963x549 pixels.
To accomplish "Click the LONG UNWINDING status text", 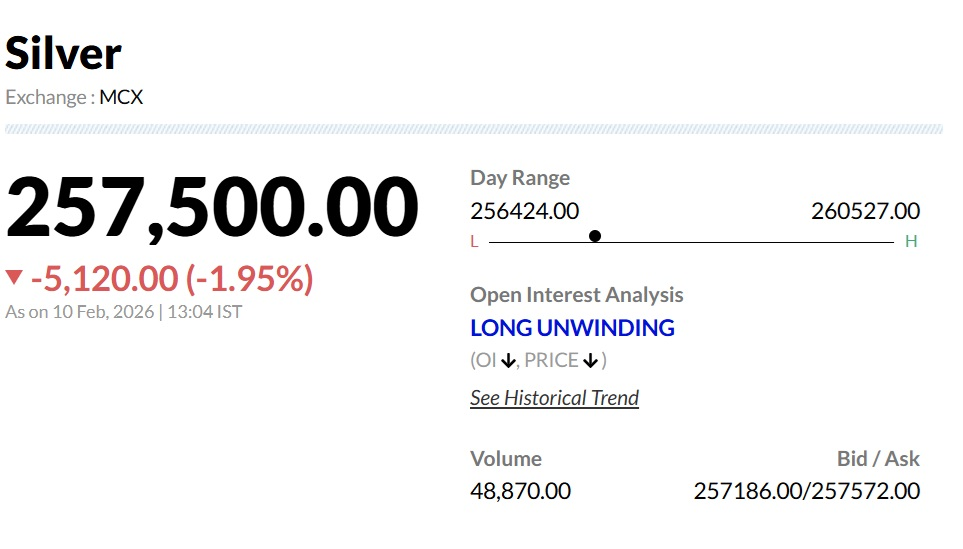I will click(572, 328).
